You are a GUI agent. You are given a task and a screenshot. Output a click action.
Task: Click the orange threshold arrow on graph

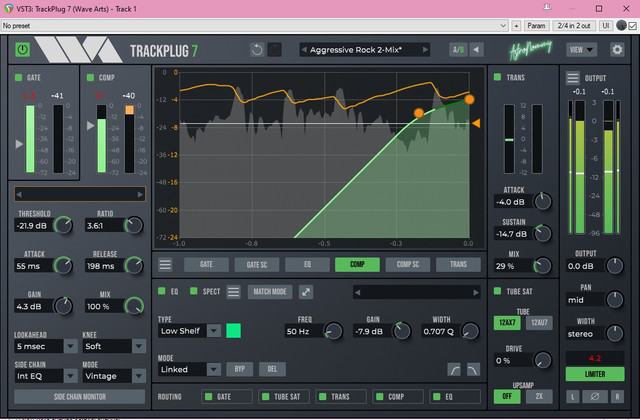click(x=476, y=123)
